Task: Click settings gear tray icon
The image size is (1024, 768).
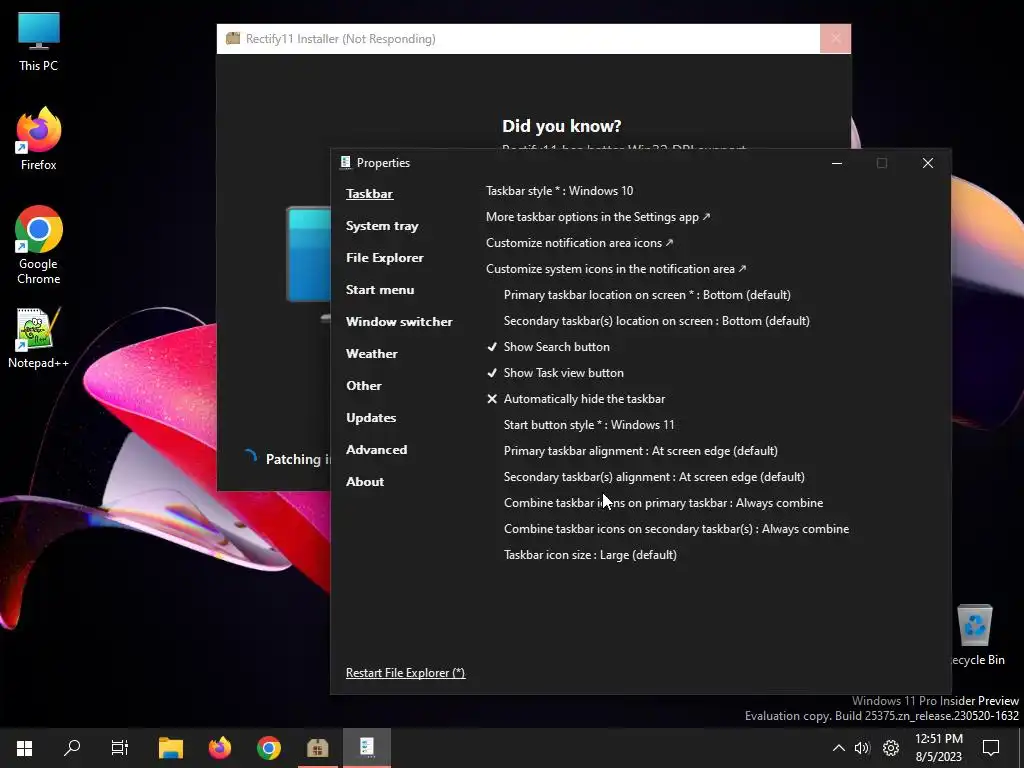Action: coord(891,748)
